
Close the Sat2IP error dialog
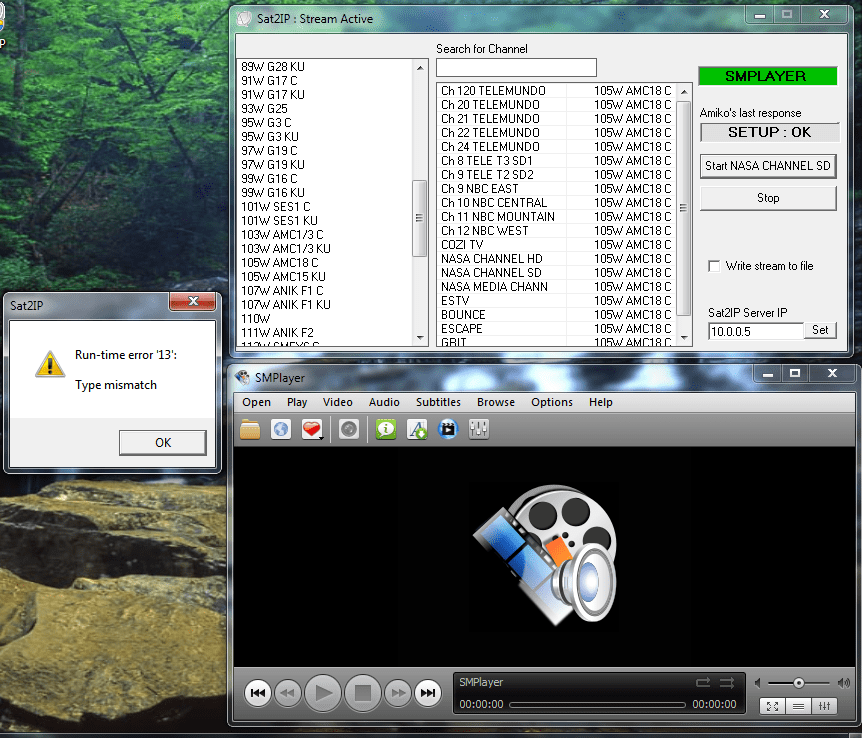coord(192,301)
